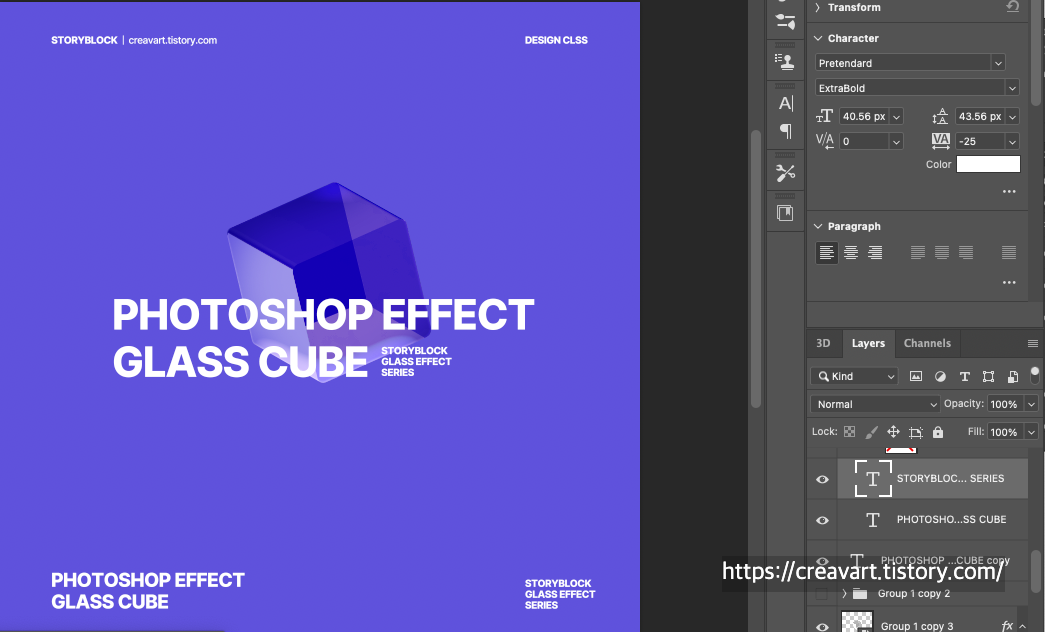Click the white text Color swatch

pyautogui.click(x=988, y=164)
